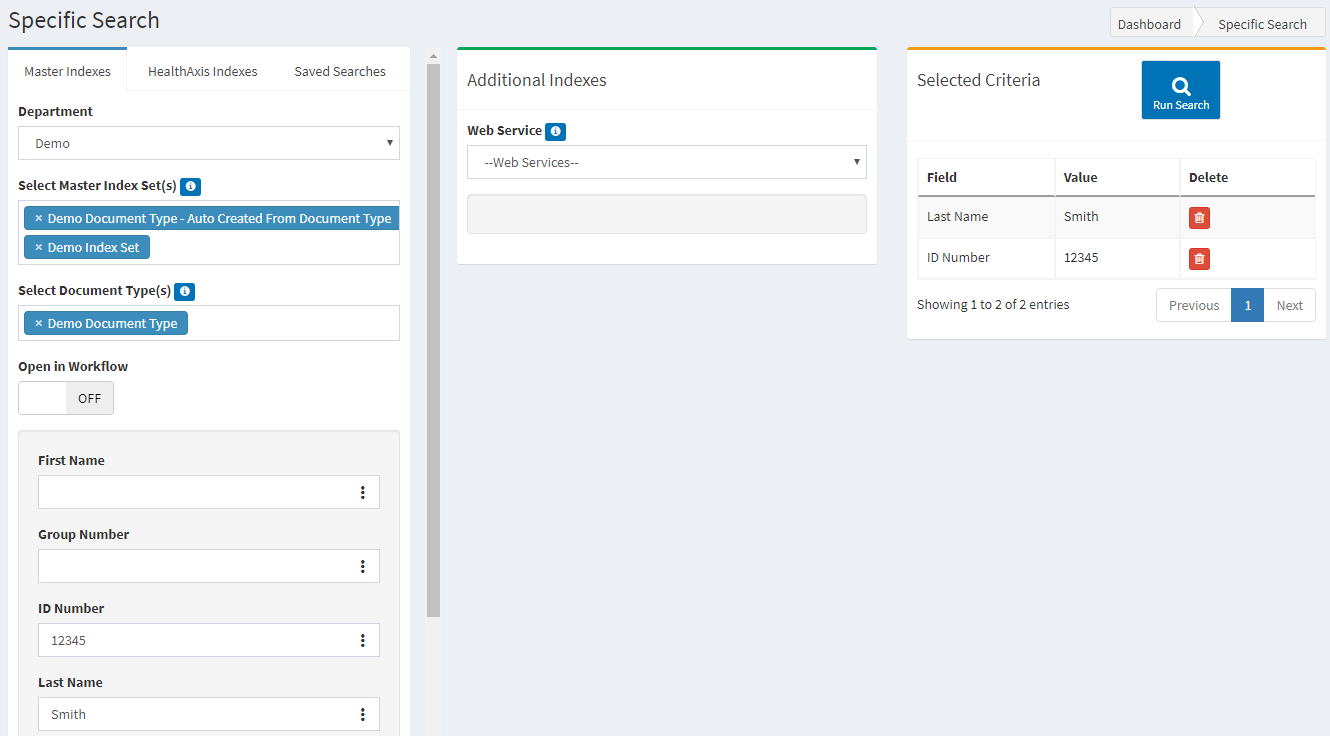Viewport: 1330px width, 736px height.
Task: Open three-dot options for ID Number field
Action: pyautogui.click(x=362, y=640)
